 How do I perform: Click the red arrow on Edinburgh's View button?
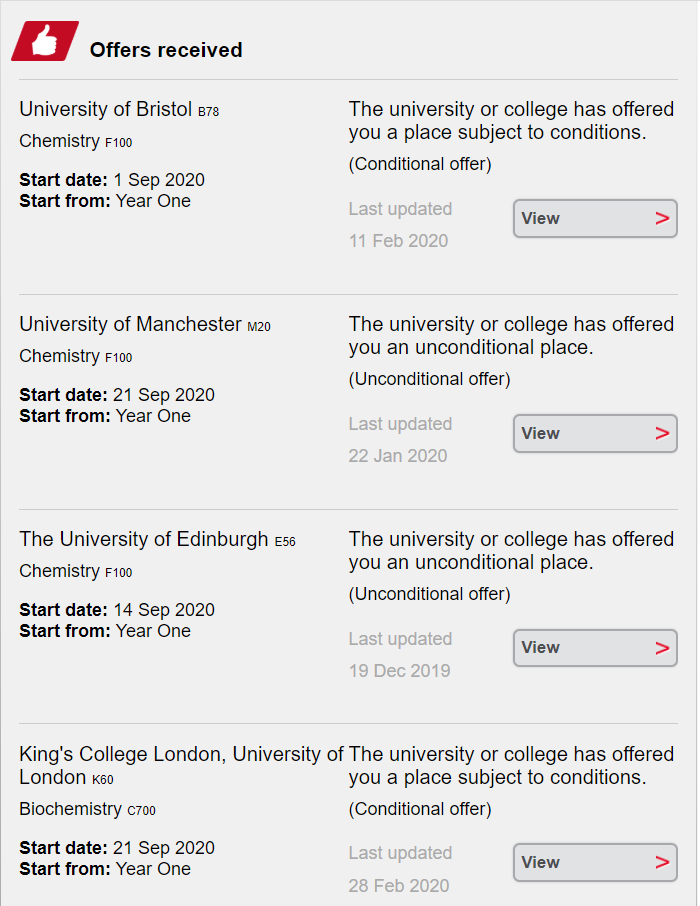coord(662,648)
